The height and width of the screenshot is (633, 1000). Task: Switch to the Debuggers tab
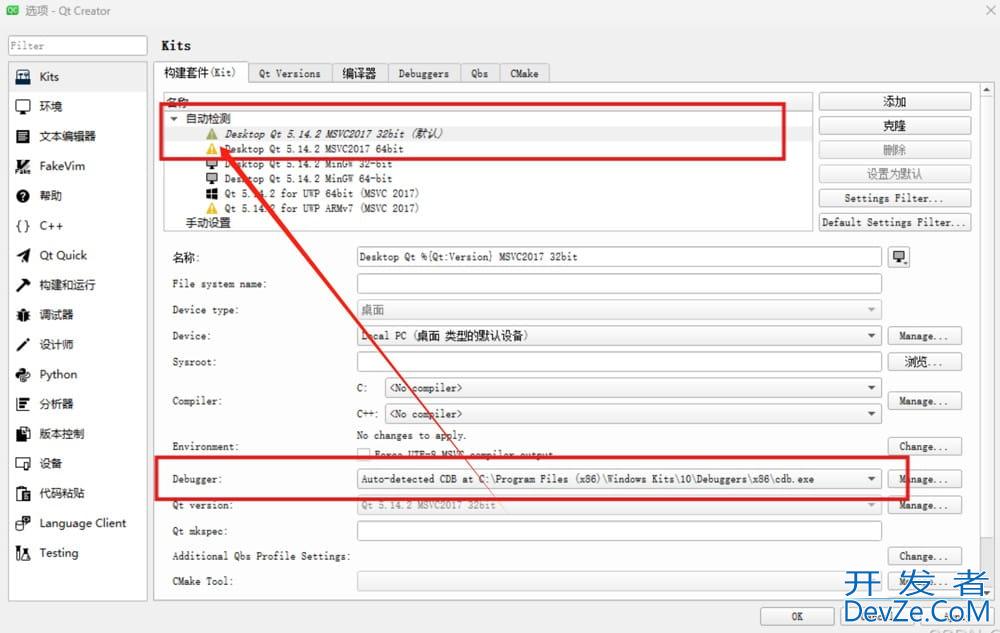click(423, 74)
